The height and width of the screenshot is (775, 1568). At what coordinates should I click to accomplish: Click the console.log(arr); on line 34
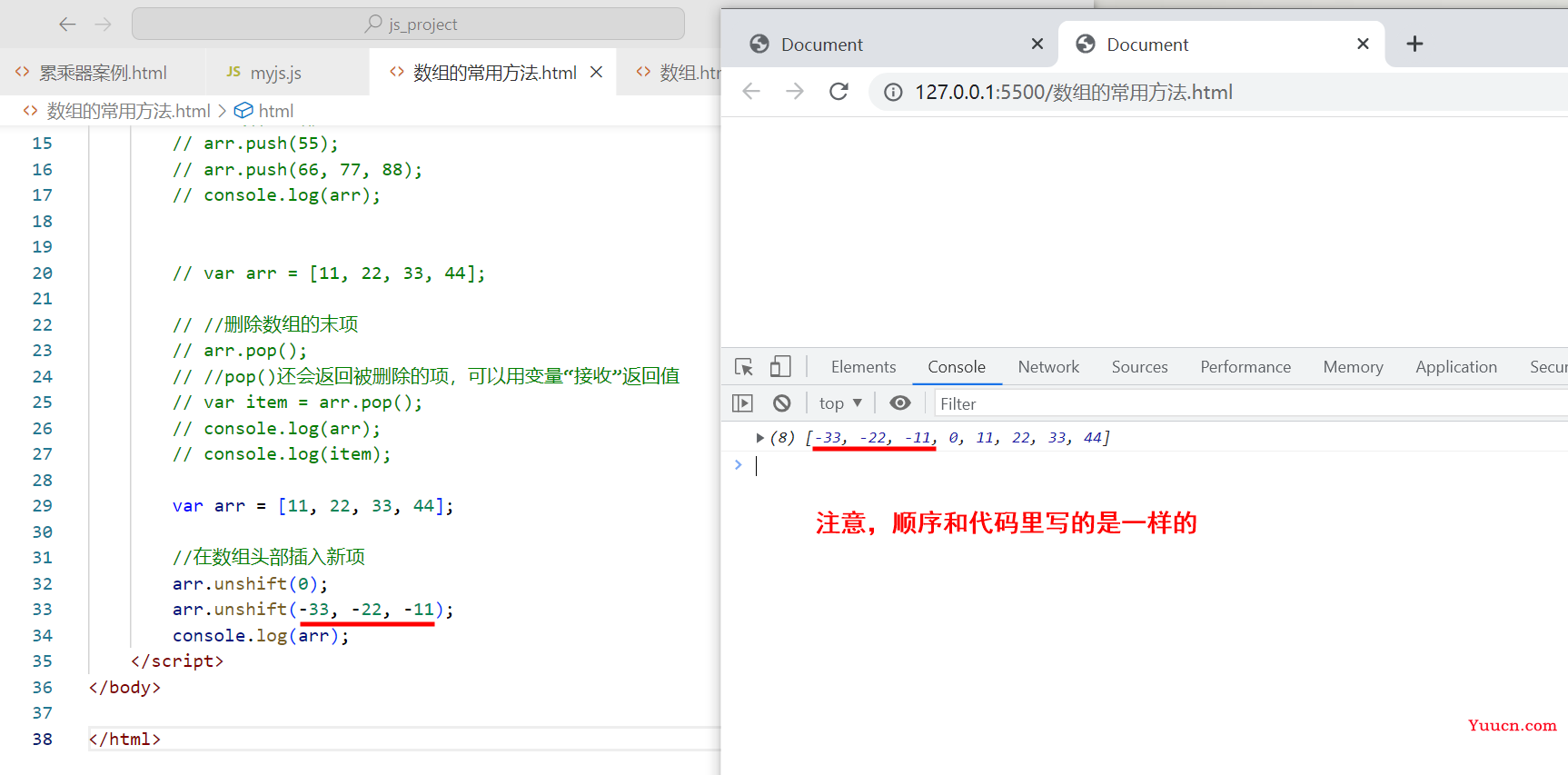(x=261, y=636)
